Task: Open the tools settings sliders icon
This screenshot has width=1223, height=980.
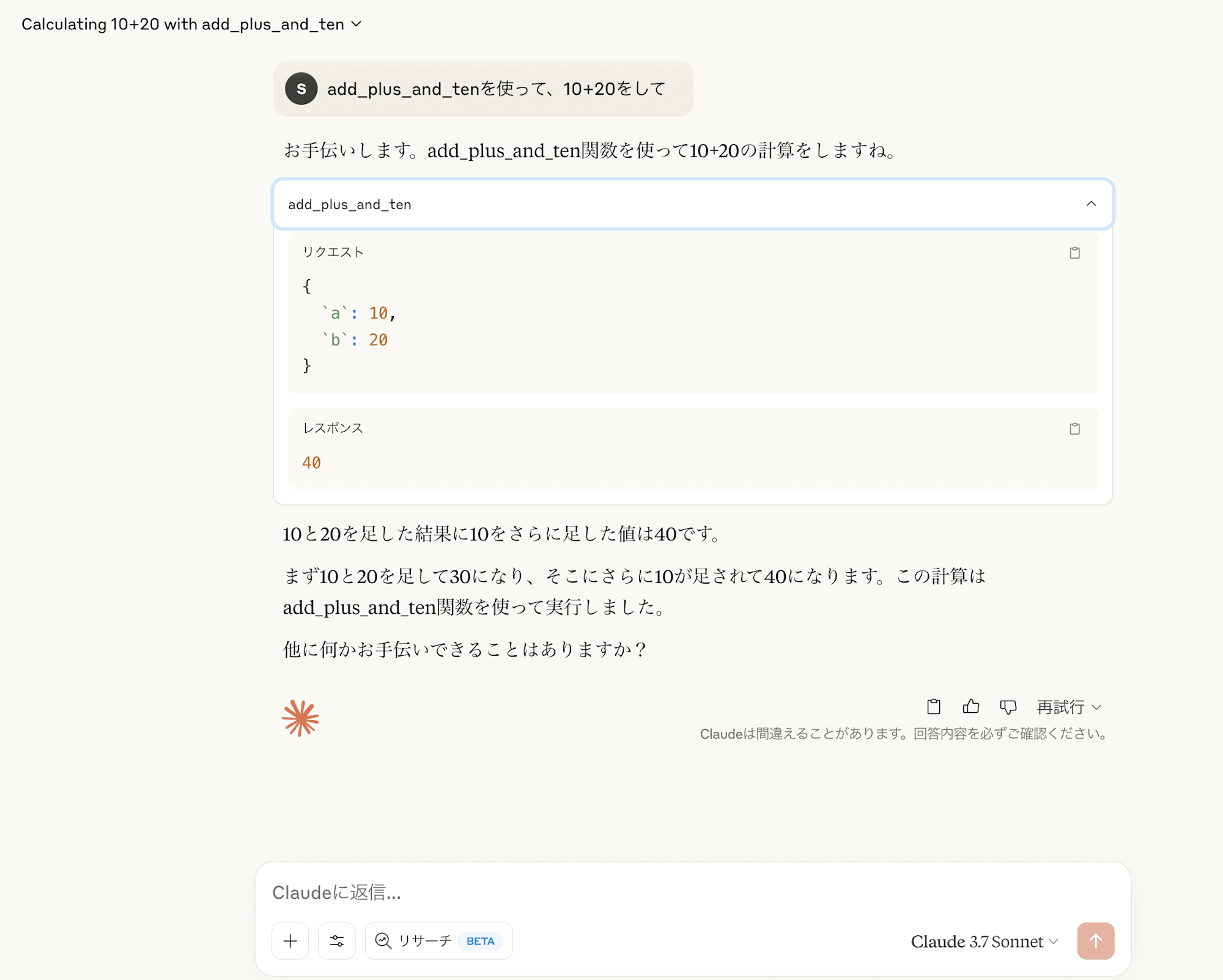Action: [x=337, y=941]
